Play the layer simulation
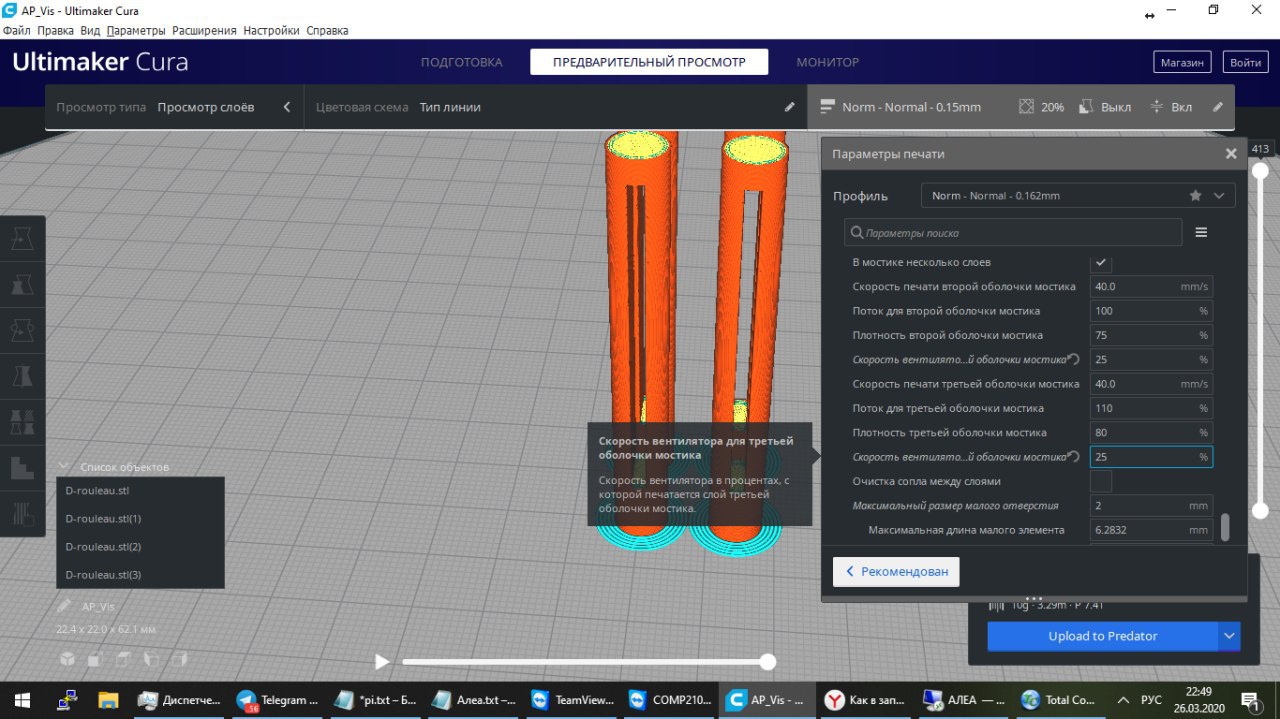 tap(381, 661)
